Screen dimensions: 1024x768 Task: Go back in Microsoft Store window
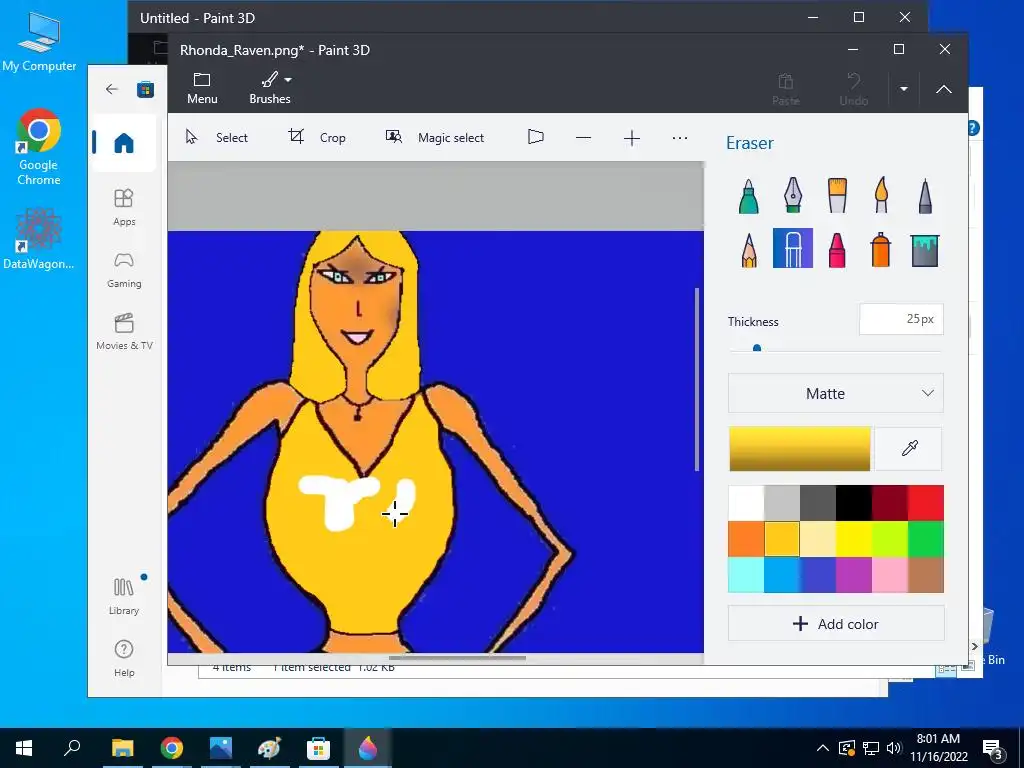pyautogui.click(x=112, y=89)
